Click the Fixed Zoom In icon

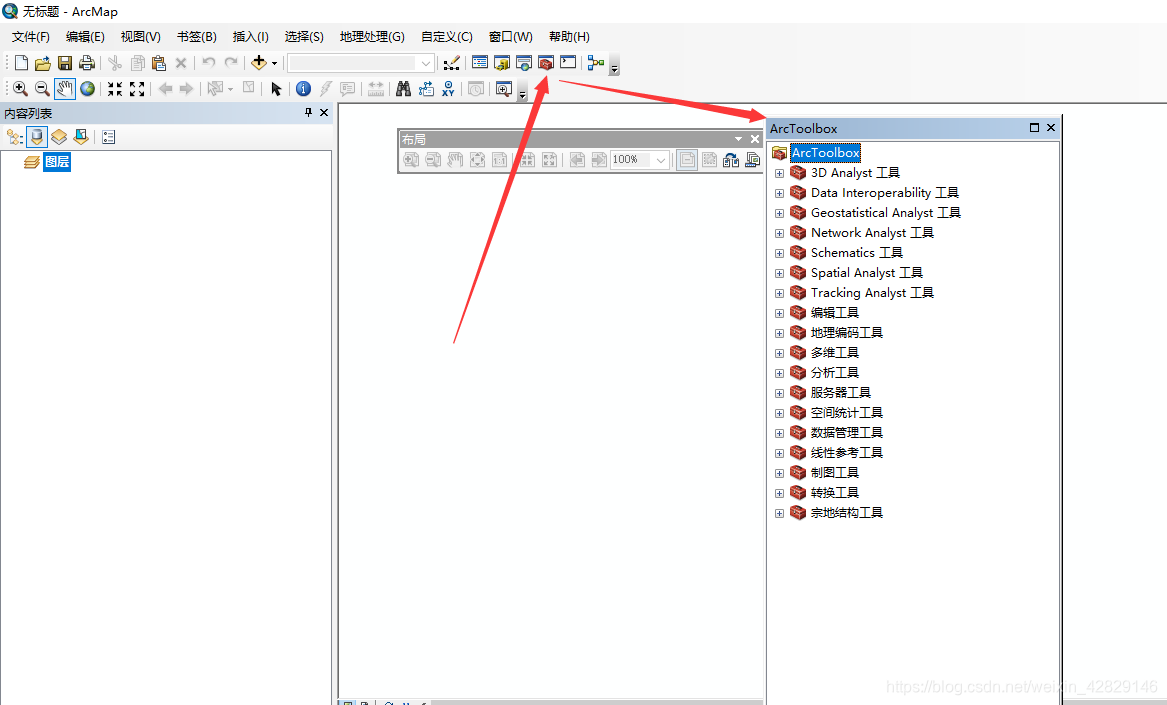tap(115, 89)
